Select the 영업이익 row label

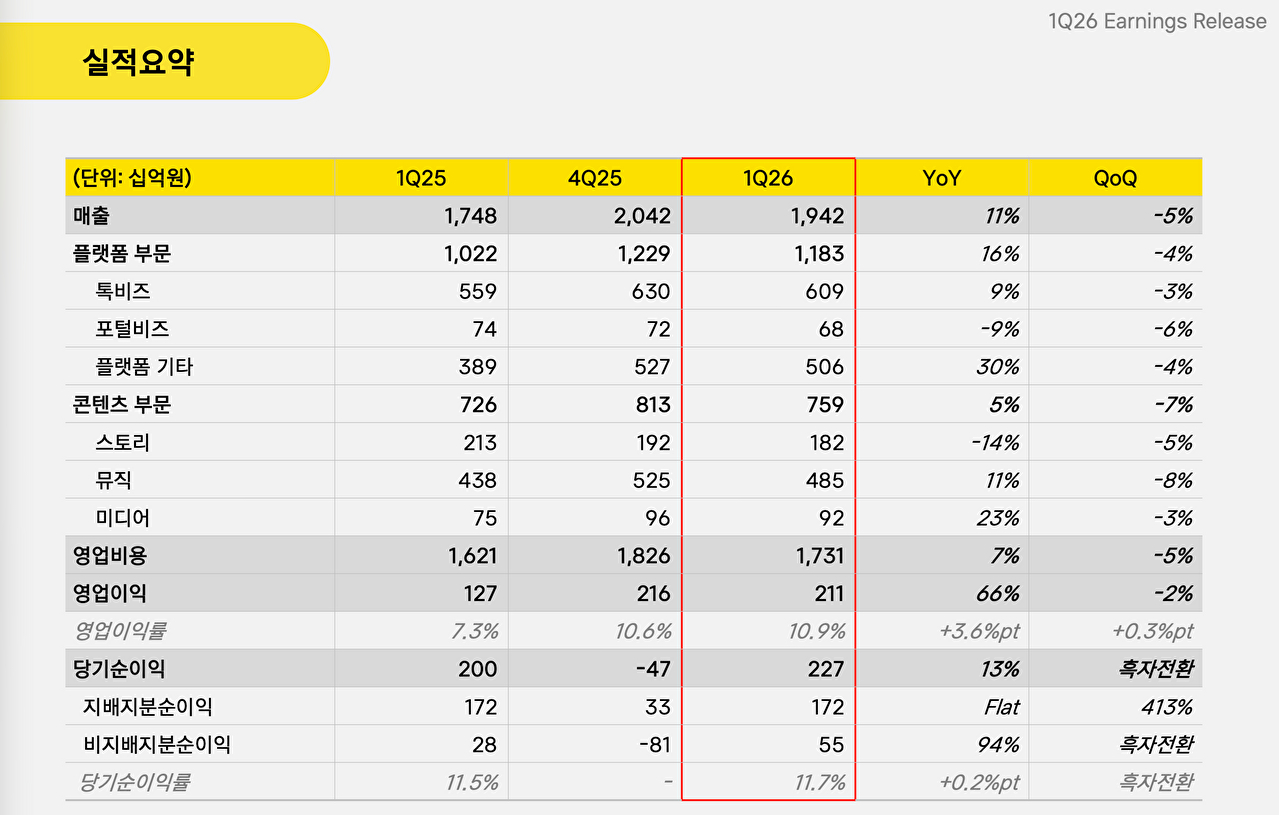coord(109,593)
